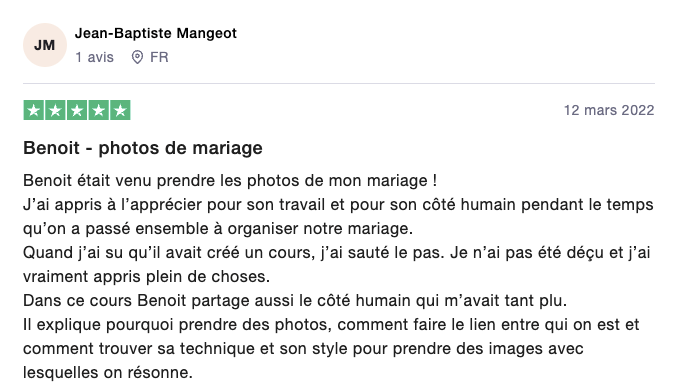Click the line 'qu'on a passé ensemble à organiser'
The width and height of the screenshot is (678, 392).
point(218,229)
